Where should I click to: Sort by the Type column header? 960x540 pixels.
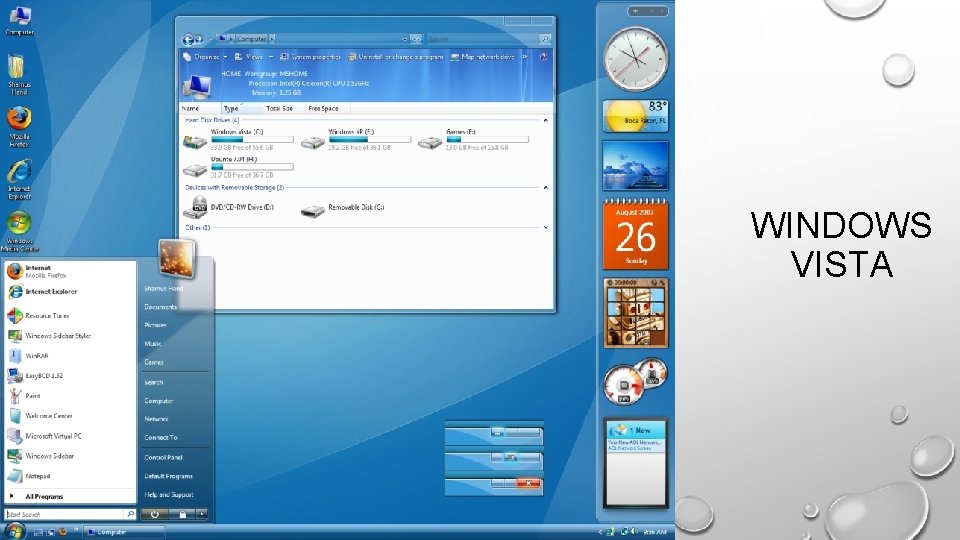coord(242,108)
